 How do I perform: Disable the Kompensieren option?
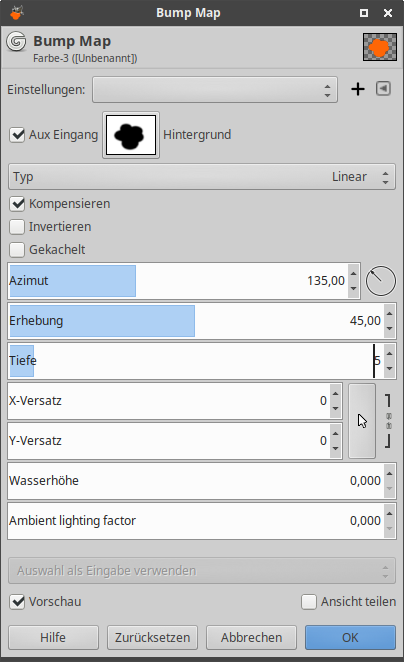pos(17,203)
